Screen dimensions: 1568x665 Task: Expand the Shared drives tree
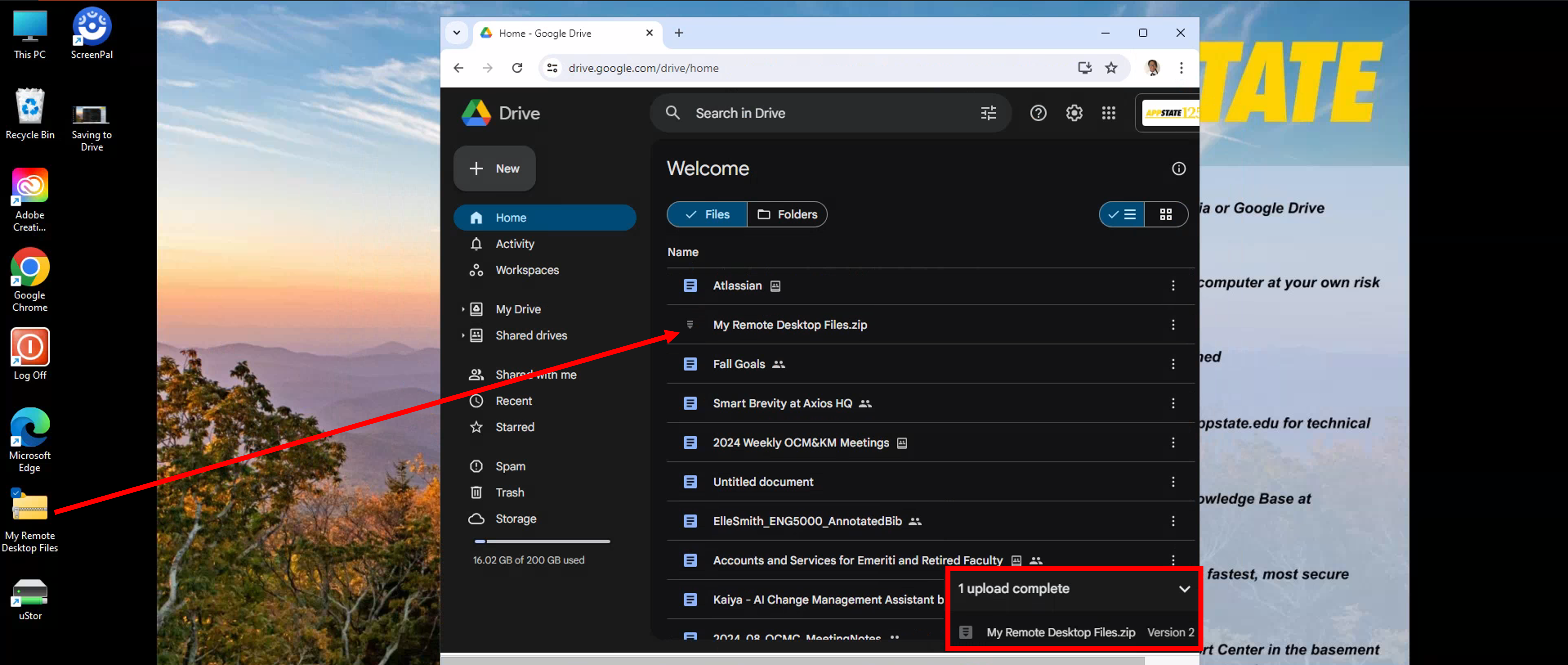pos(463,336)
